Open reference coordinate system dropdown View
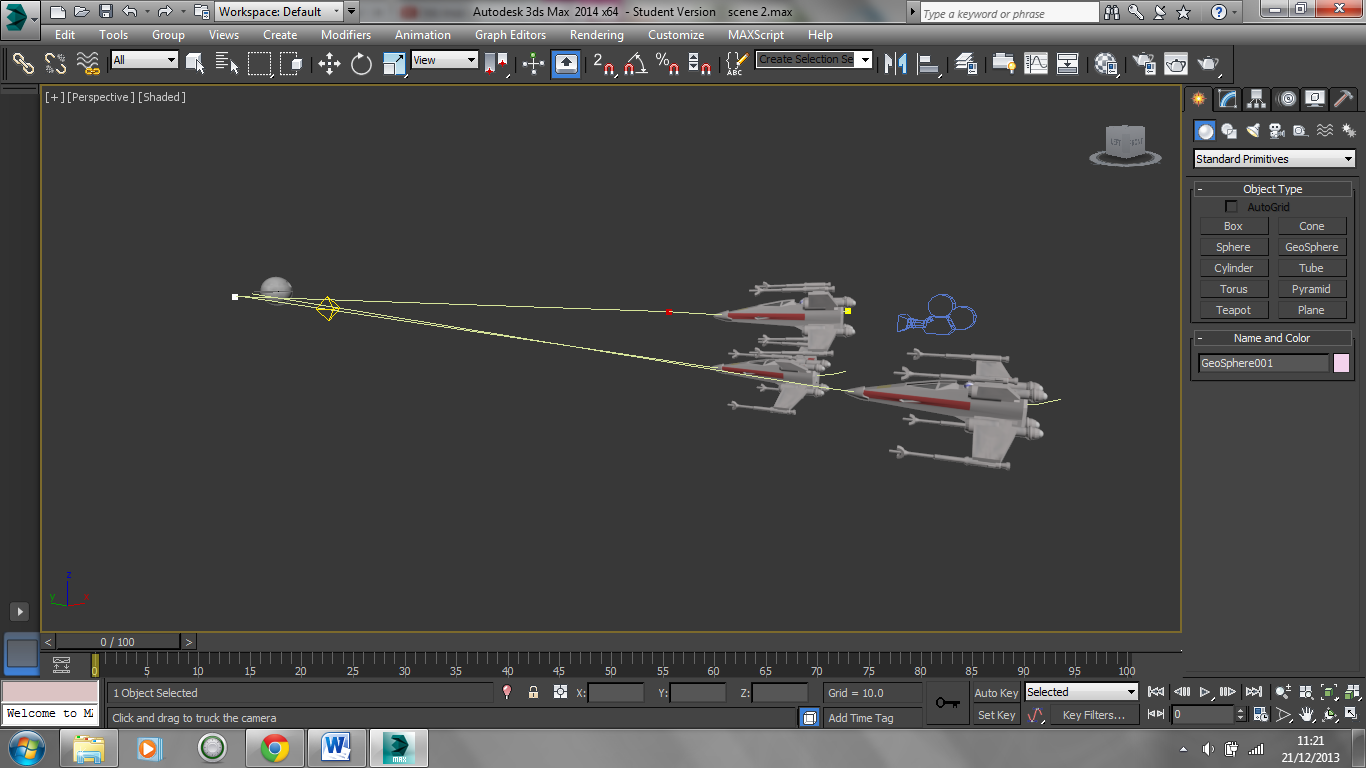The width and height of the screenshot is (1366, 768). [445, 60]
